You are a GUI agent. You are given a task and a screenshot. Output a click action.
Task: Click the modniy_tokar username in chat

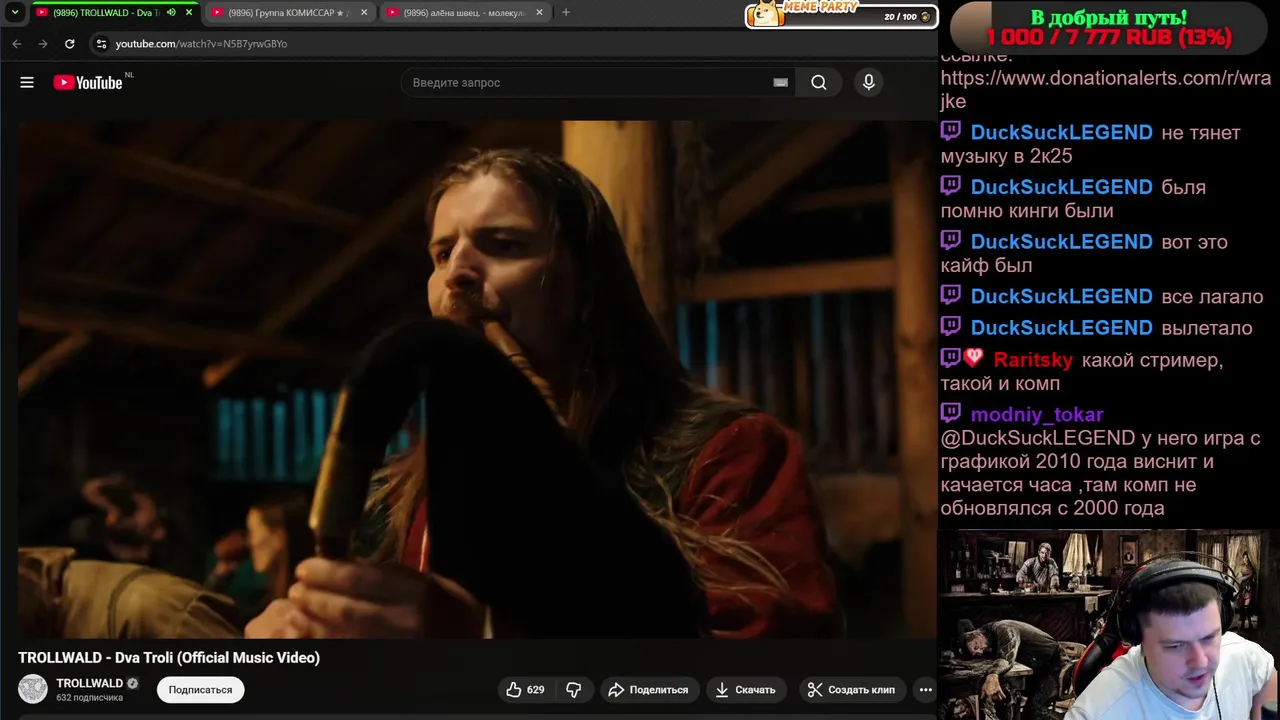coord(1037,415)
